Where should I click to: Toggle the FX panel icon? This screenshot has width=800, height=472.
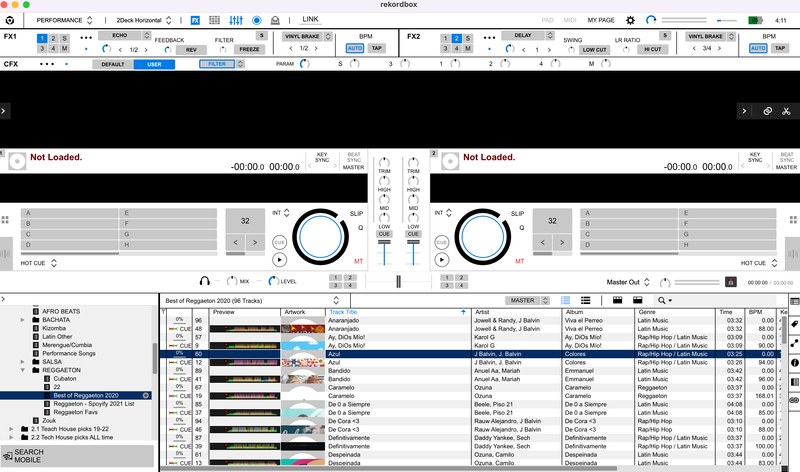click(x=195, y=19)
